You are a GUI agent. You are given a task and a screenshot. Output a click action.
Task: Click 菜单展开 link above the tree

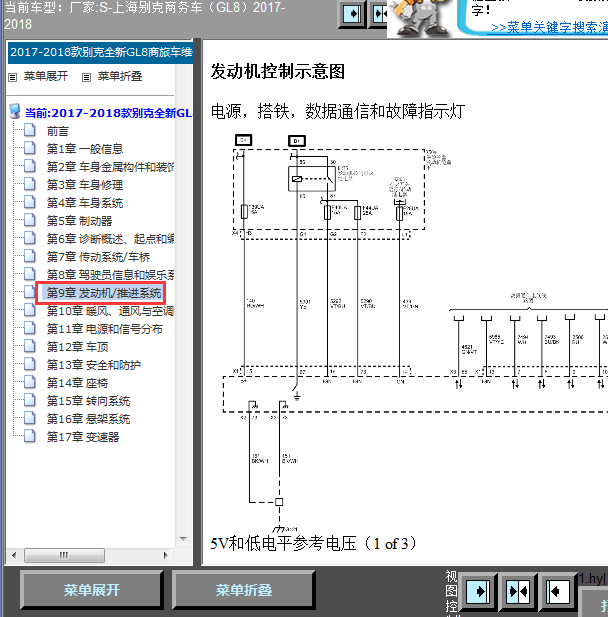tap(46, 76)
